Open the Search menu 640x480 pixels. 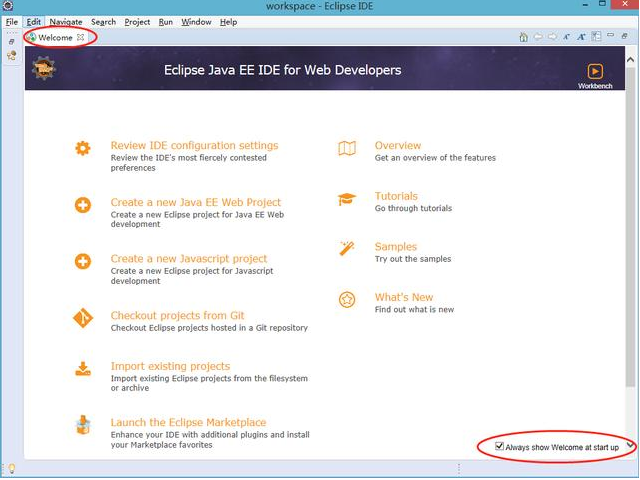(x=103, y=22)
